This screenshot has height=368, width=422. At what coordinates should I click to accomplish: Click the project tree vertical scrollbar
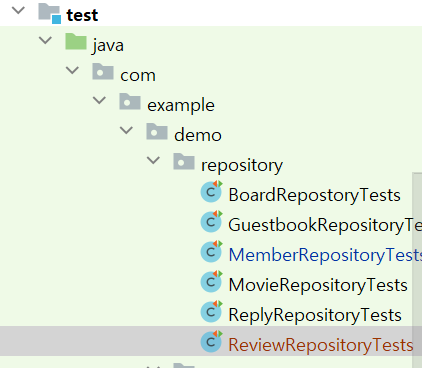417,270
